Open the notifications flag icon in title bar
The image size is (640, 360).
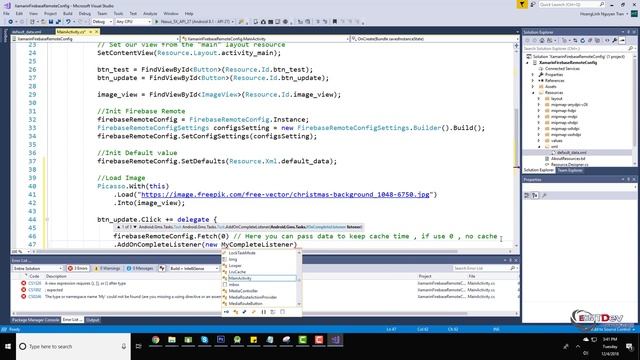click(x=522, y=4)
